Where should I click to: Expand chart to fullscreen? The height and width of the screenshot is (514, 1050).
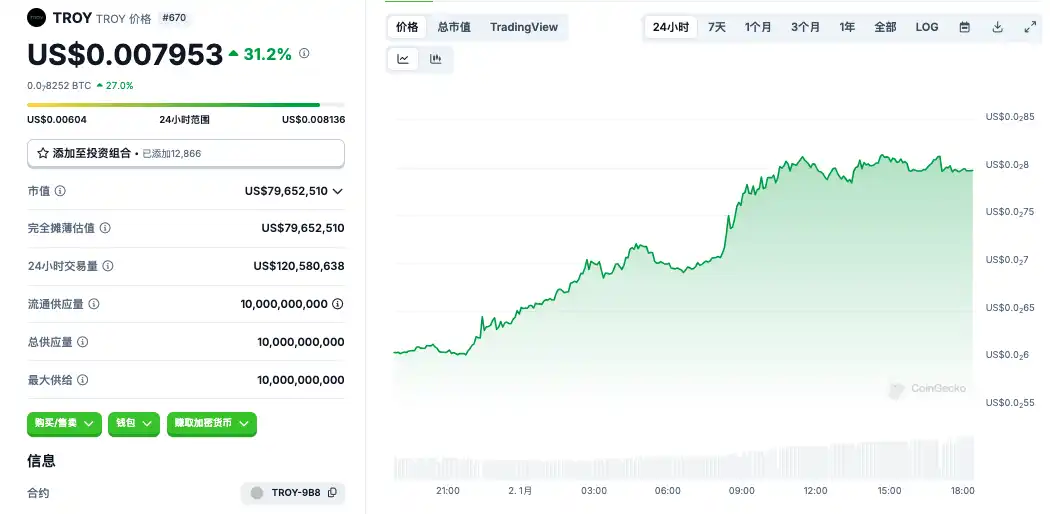1030,27
